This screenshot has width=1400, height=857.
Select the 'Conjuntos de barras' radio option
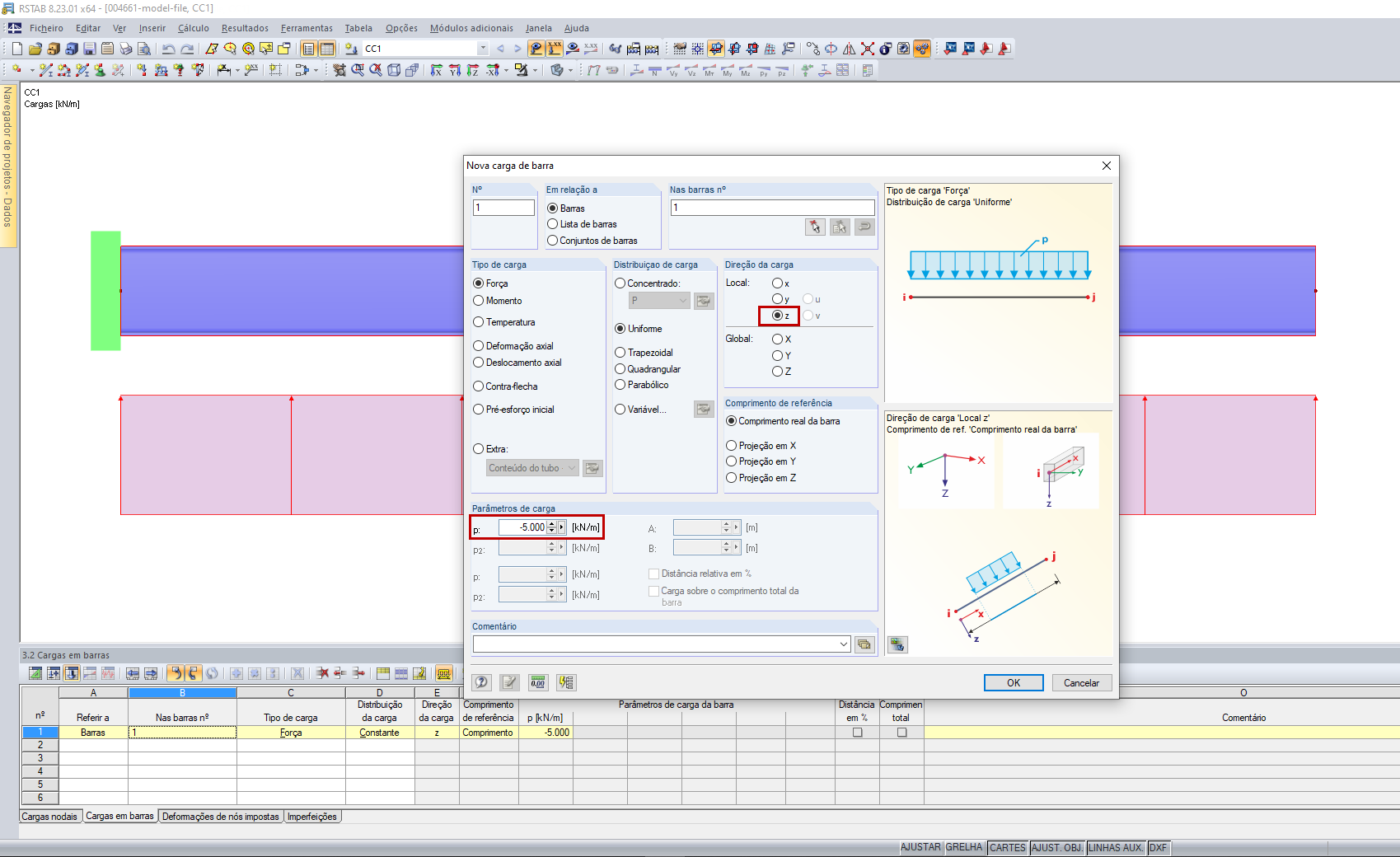pos(592,241)
